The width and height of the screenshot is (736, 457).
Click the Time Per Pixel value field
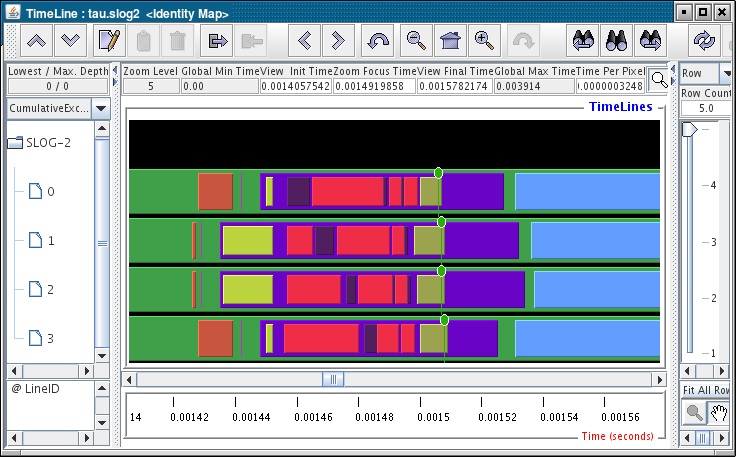(x=610, y=86)
